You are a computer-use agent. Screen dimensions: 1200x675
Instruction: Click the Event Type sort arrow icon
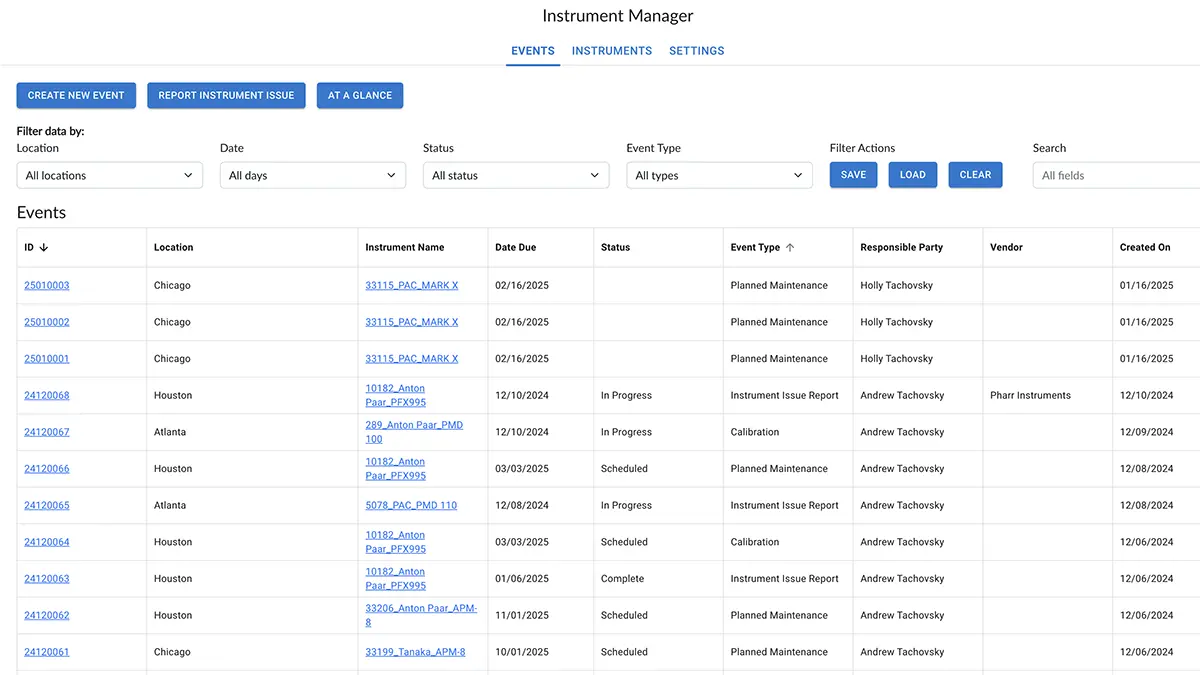click(790, 248)
